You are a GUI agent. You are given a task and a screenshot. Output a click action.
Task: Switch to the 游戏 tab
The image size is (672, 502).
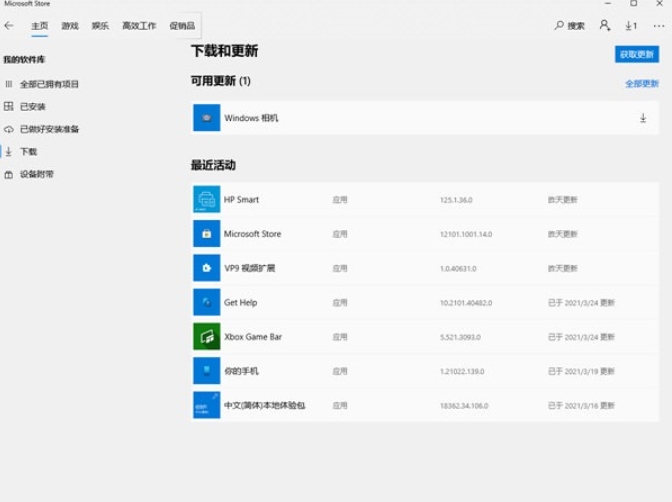[x=70, y=26]
